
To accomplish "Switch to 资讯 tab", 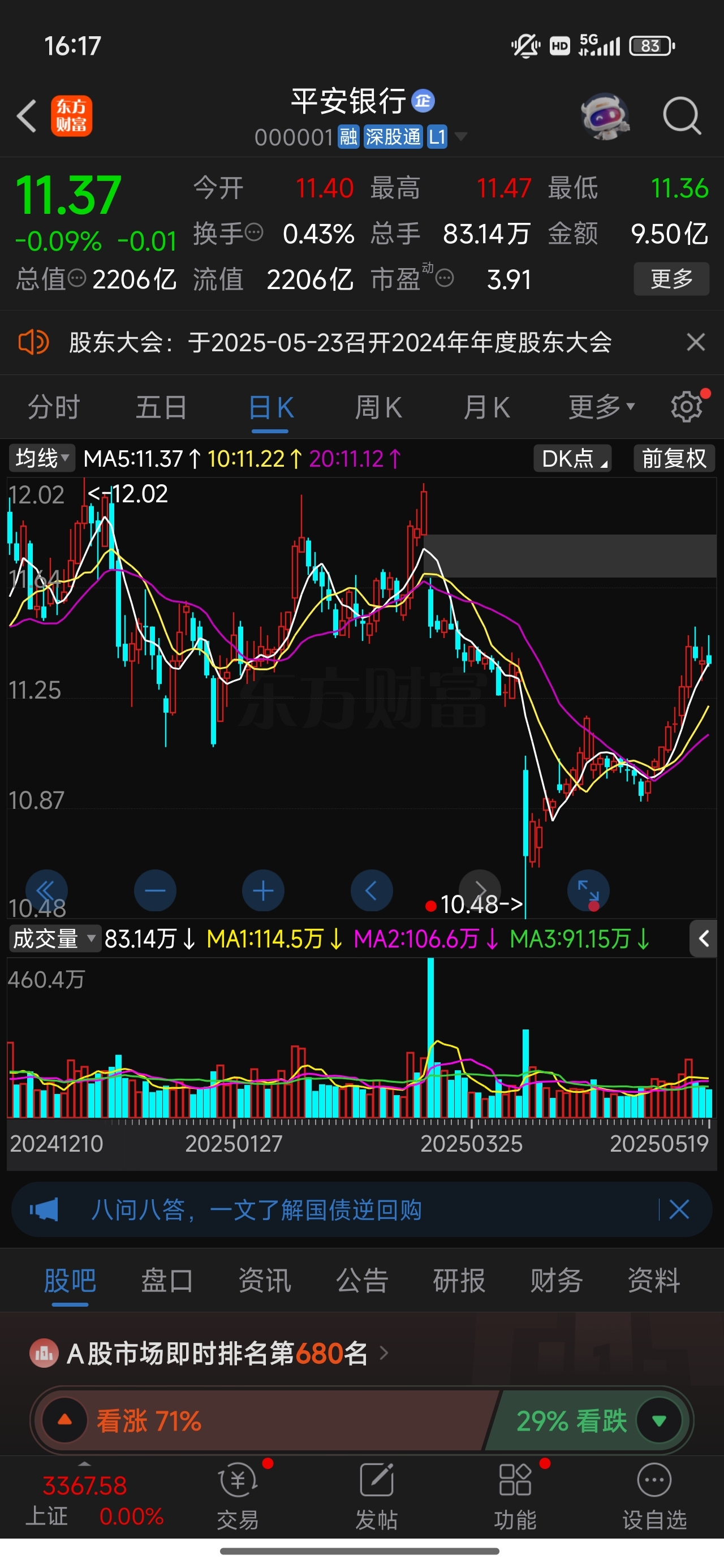I will (x=264, y=1280).
